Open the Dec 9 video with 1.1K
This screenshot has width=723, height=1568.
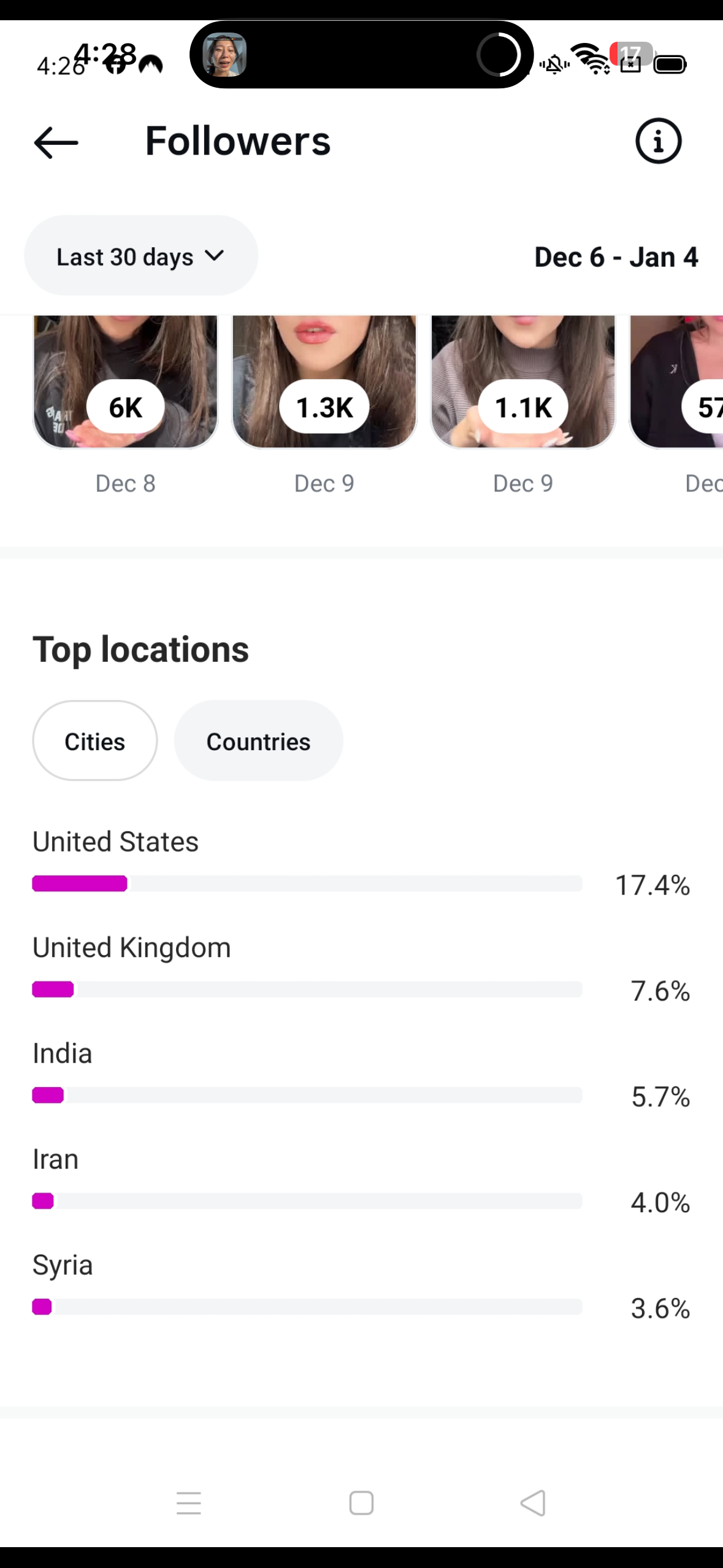click(522, 382)
